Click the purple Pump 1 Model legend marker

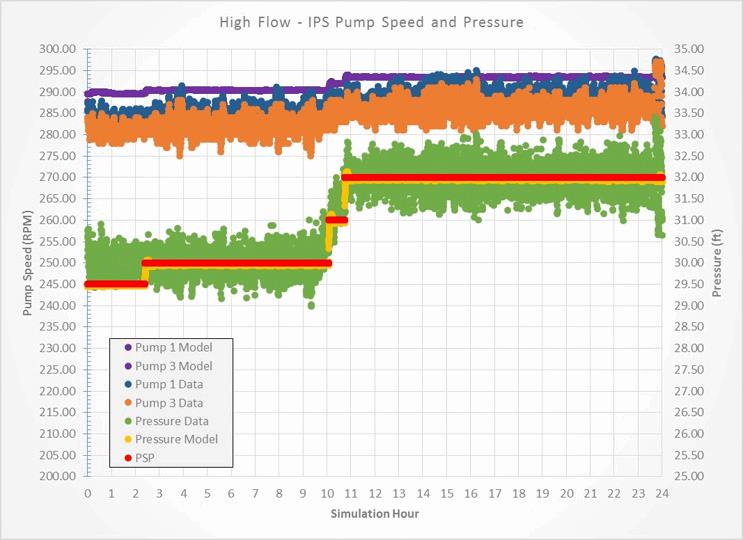127,348
